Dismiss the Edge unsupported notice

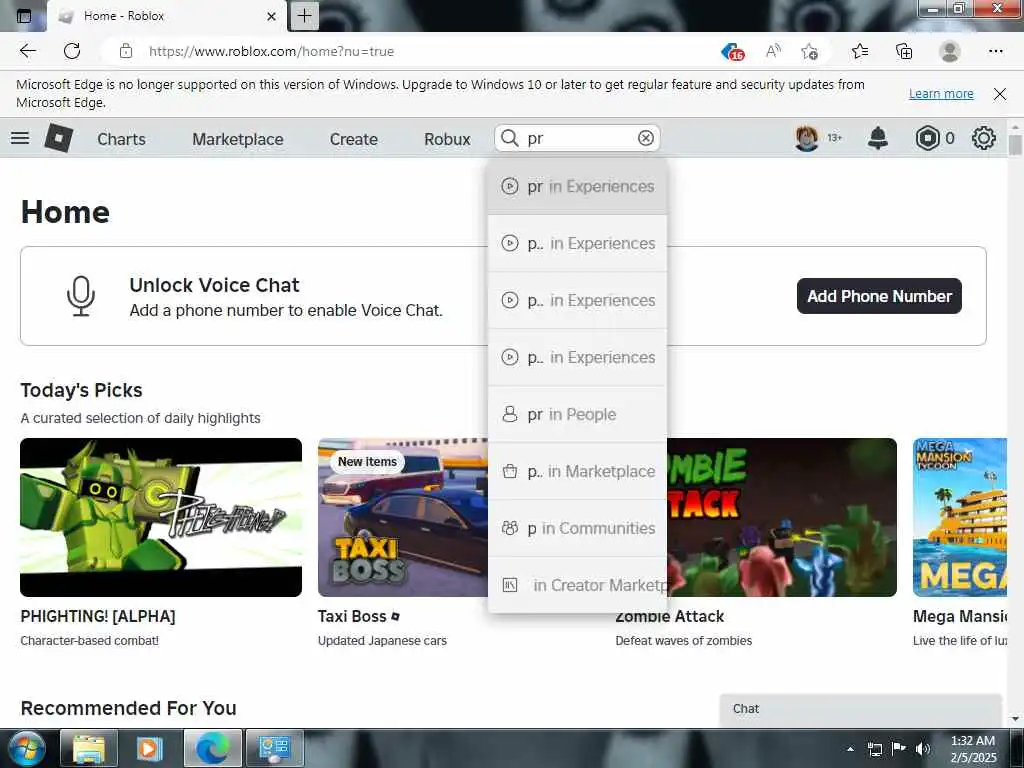999,94
